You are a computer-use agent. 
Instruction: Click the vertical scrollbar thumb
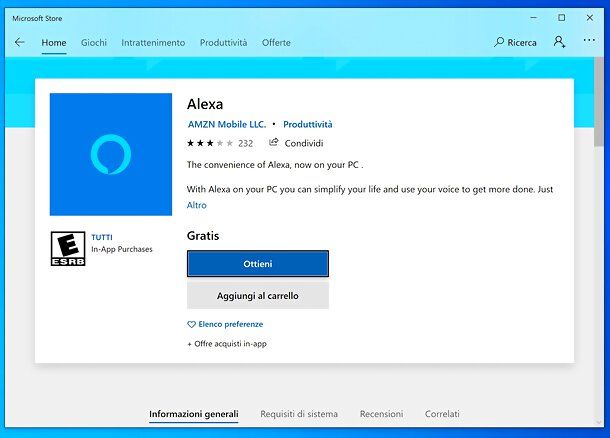[599, 102]
